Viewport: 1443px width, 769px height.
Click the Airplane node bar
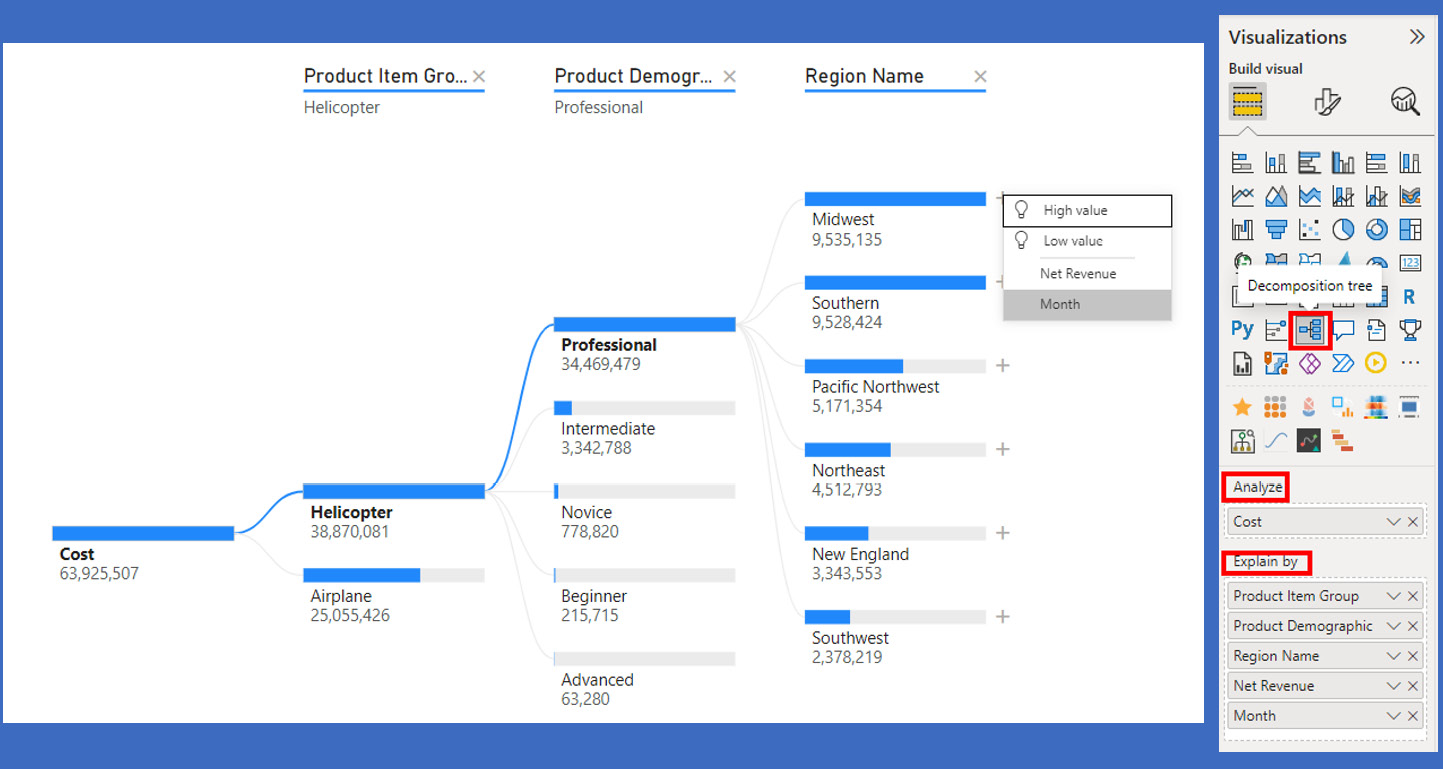[x=393, y=575]
